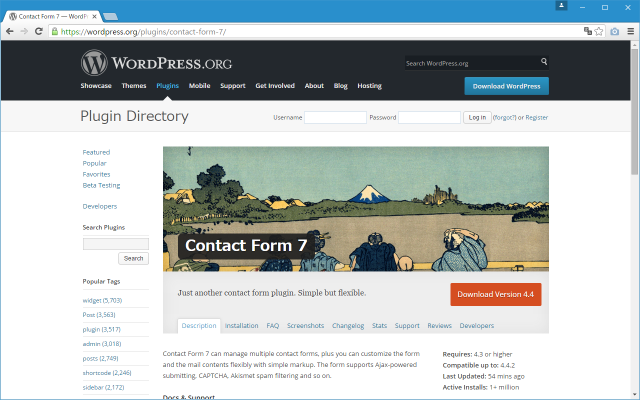This screenshot has width=640, height=400.
Task: Click the Download Version 4.4 button
Action: (x=496, y=294)
